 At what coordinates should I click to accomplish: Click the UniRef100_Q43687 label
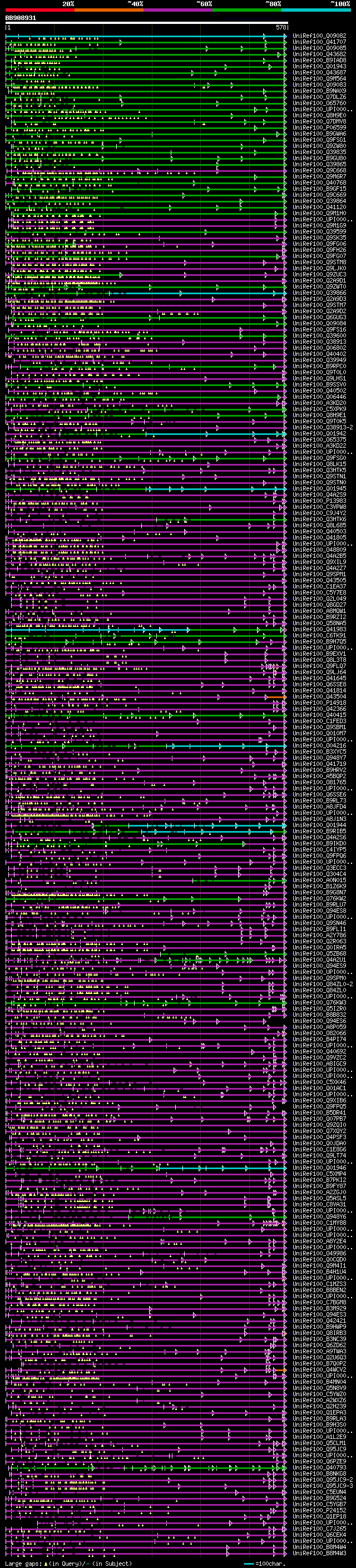point(319,72)
